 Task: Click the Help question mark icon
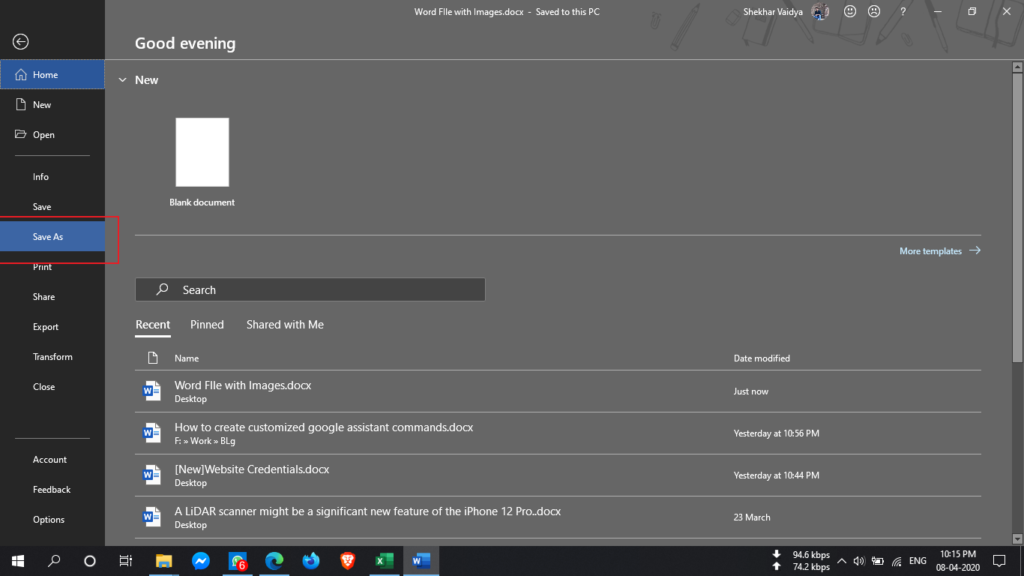pos(903,11)
